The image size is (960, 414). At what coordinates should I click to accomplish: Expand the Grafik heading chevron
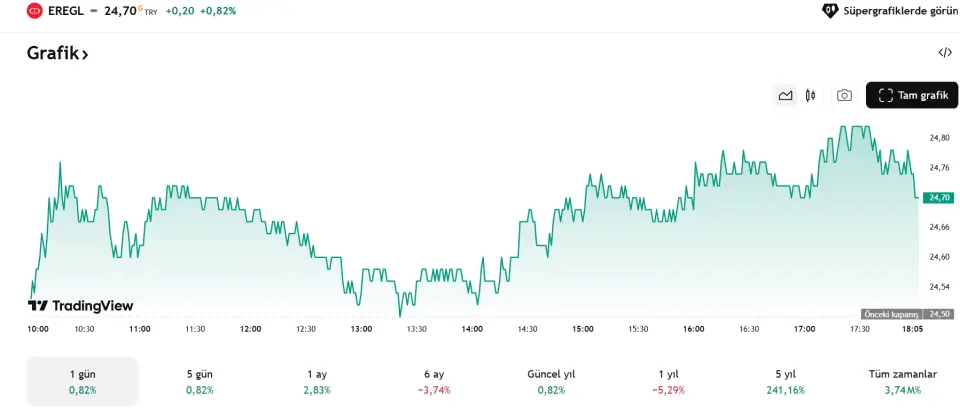(85, 54)
